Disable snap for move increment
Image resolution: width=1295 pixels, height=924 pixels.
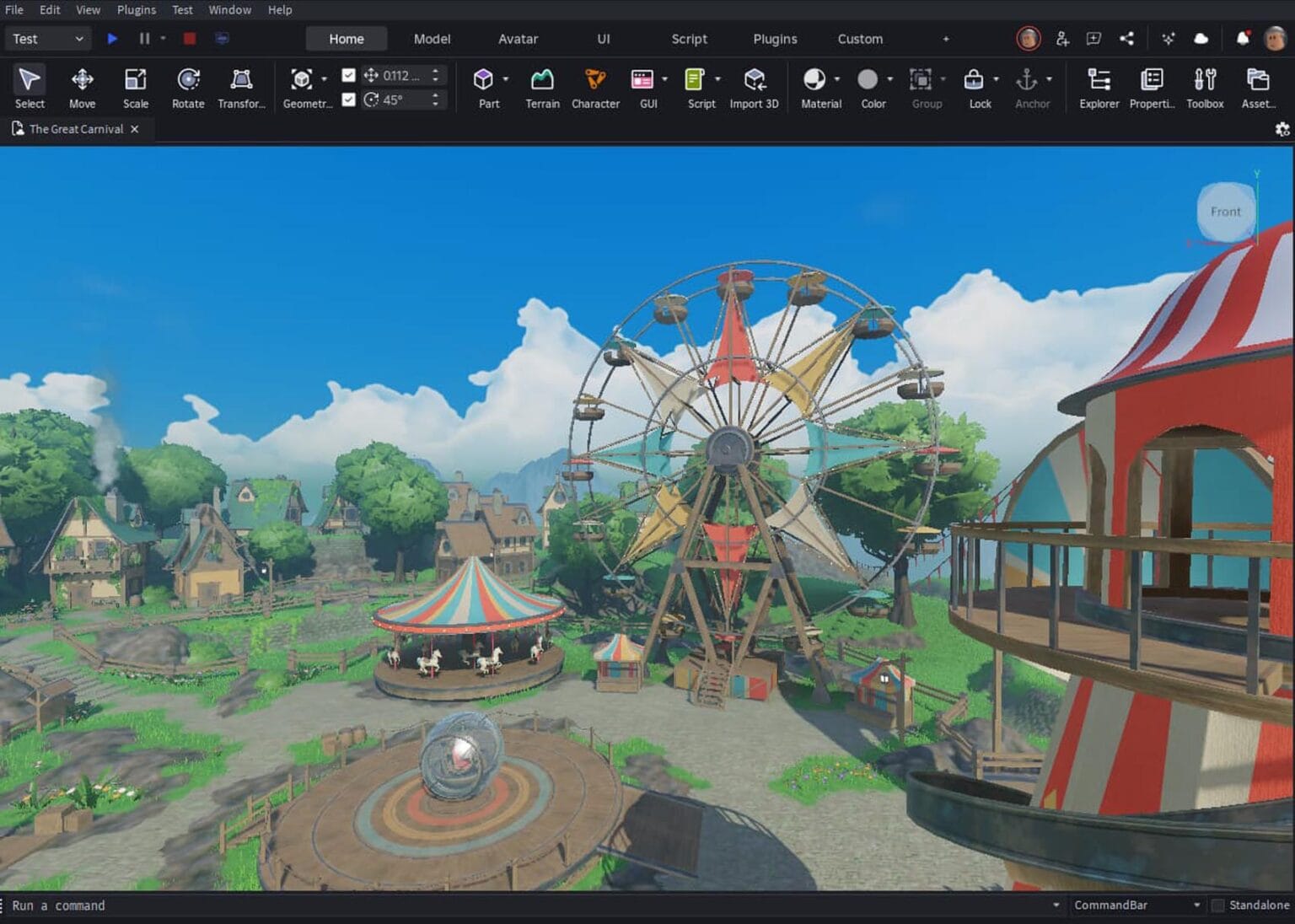pyautogui.click(x=348, y=75)
